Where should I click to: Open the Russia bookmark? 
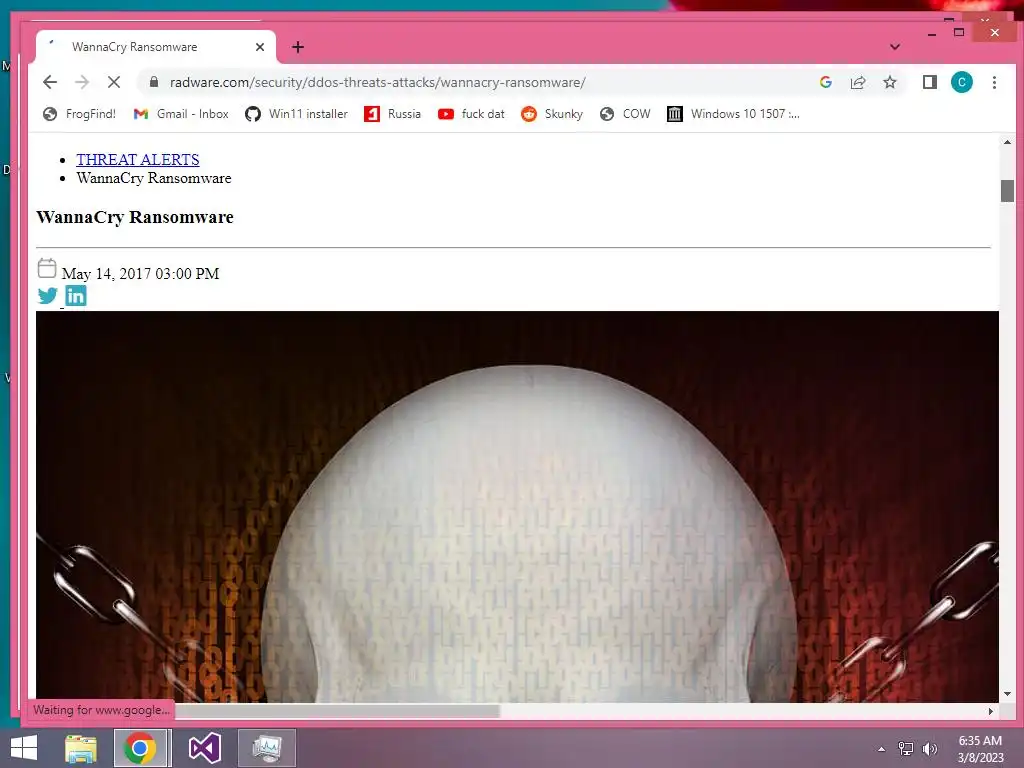point(392,114)
